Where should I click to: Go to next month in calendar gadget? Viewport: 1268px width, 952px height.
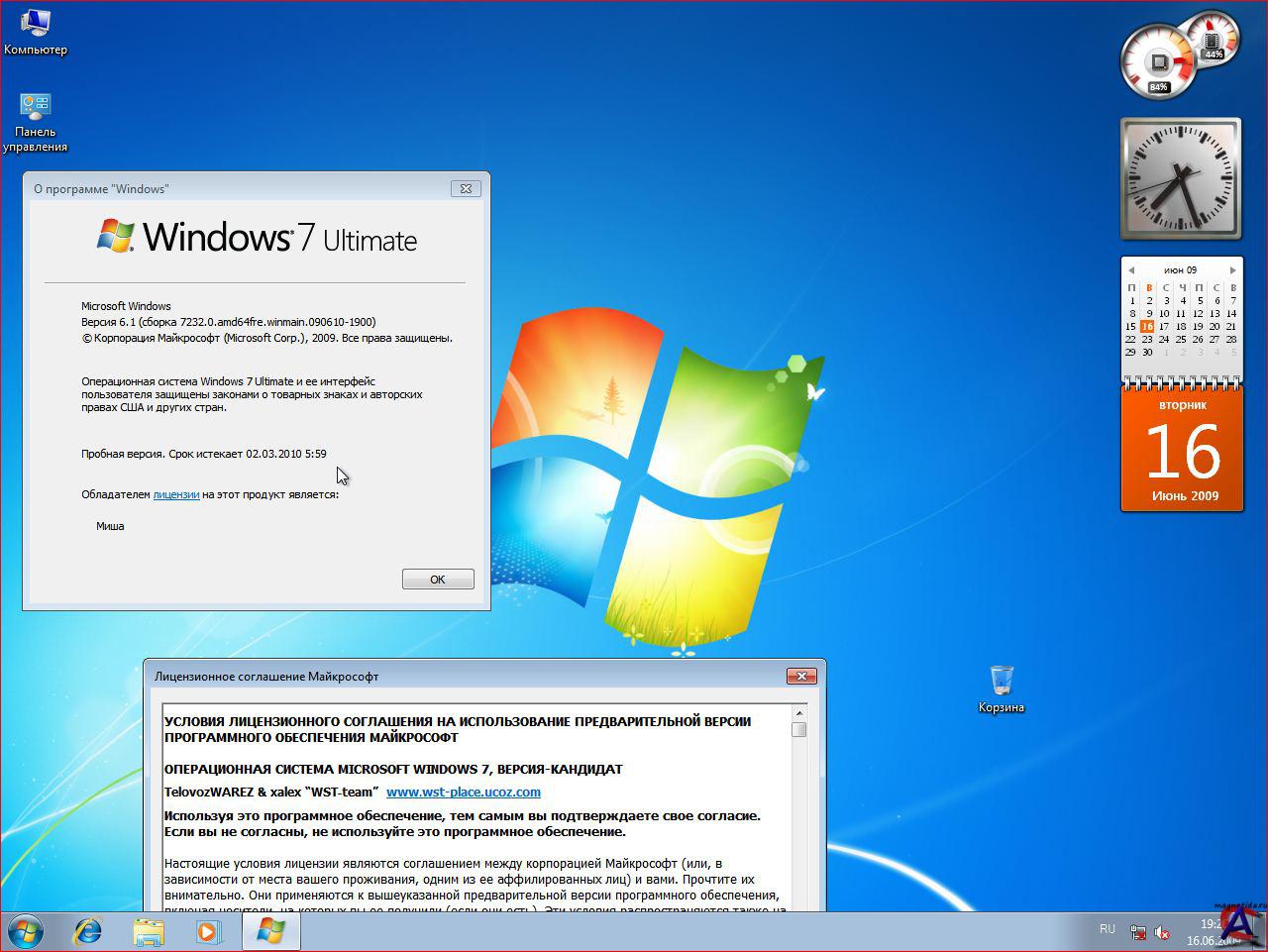tap(1232, 270)
